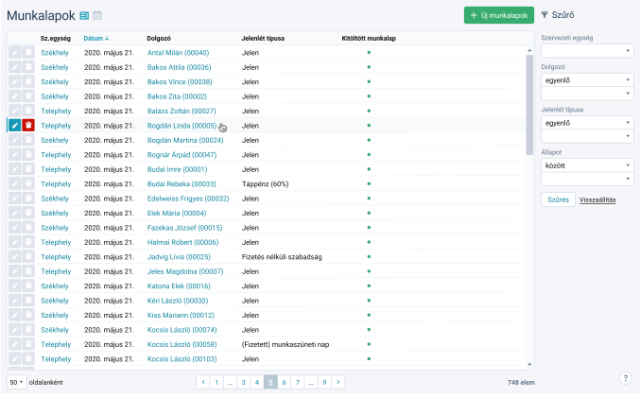Open the Szervezeti egység dropdown
Image resolution: width=640 pixels, height=393 pixels.
587,51
